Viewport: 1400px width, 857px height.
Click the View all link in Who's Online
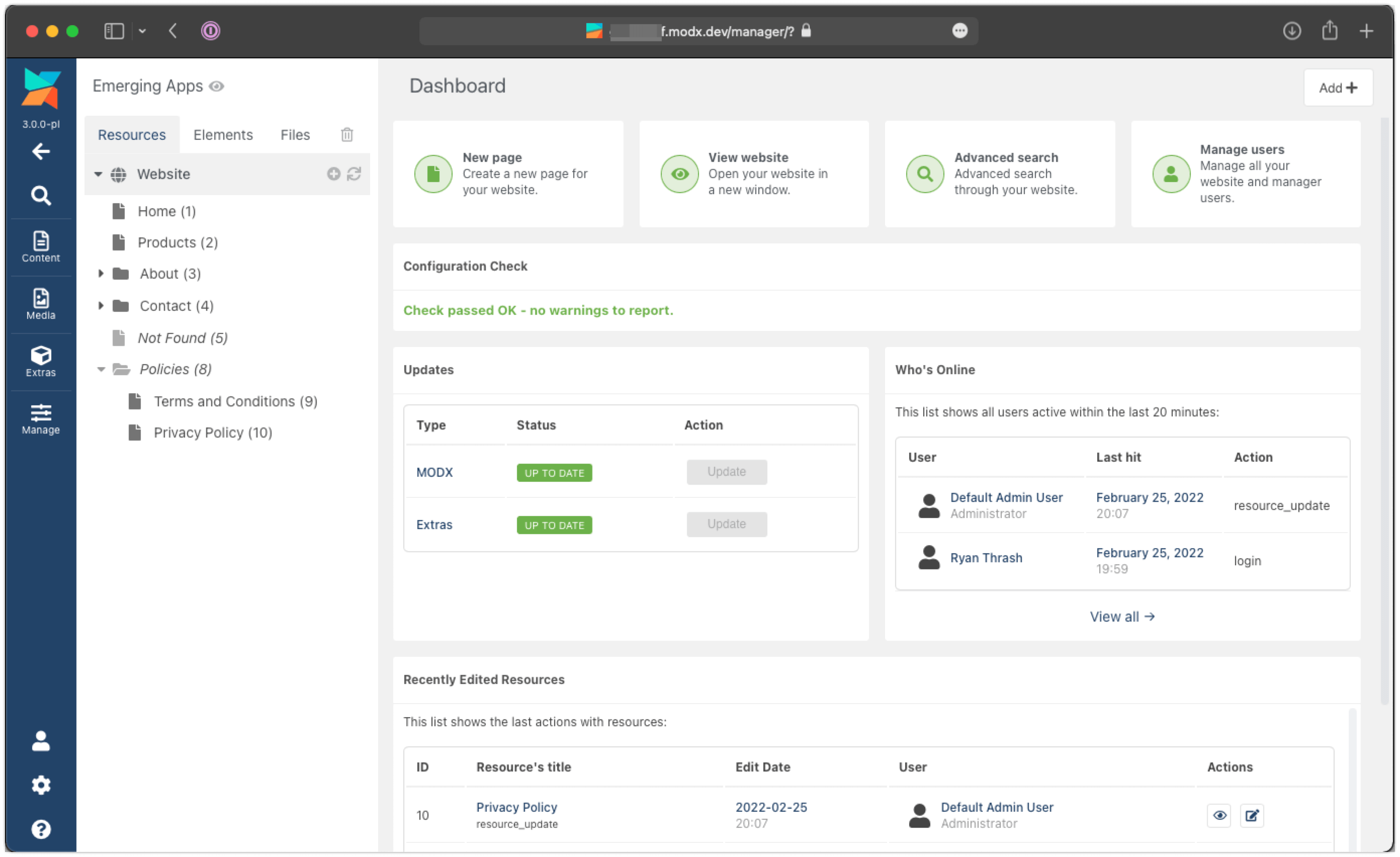1122,615
